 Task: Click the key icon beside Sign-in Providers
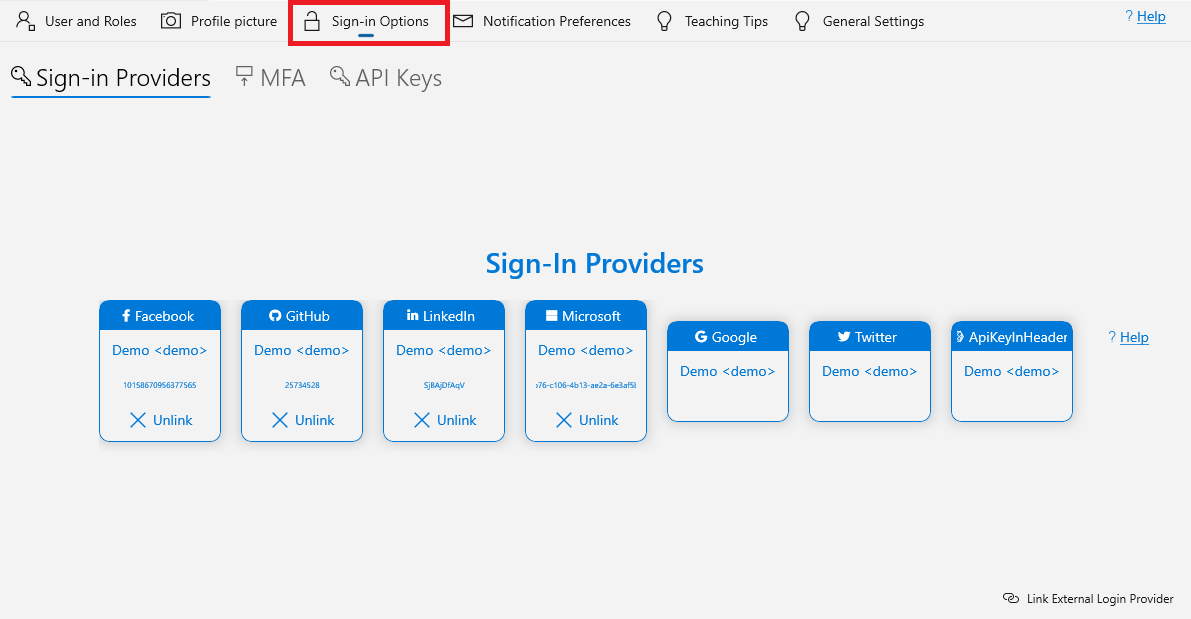[x=21, y=76]
